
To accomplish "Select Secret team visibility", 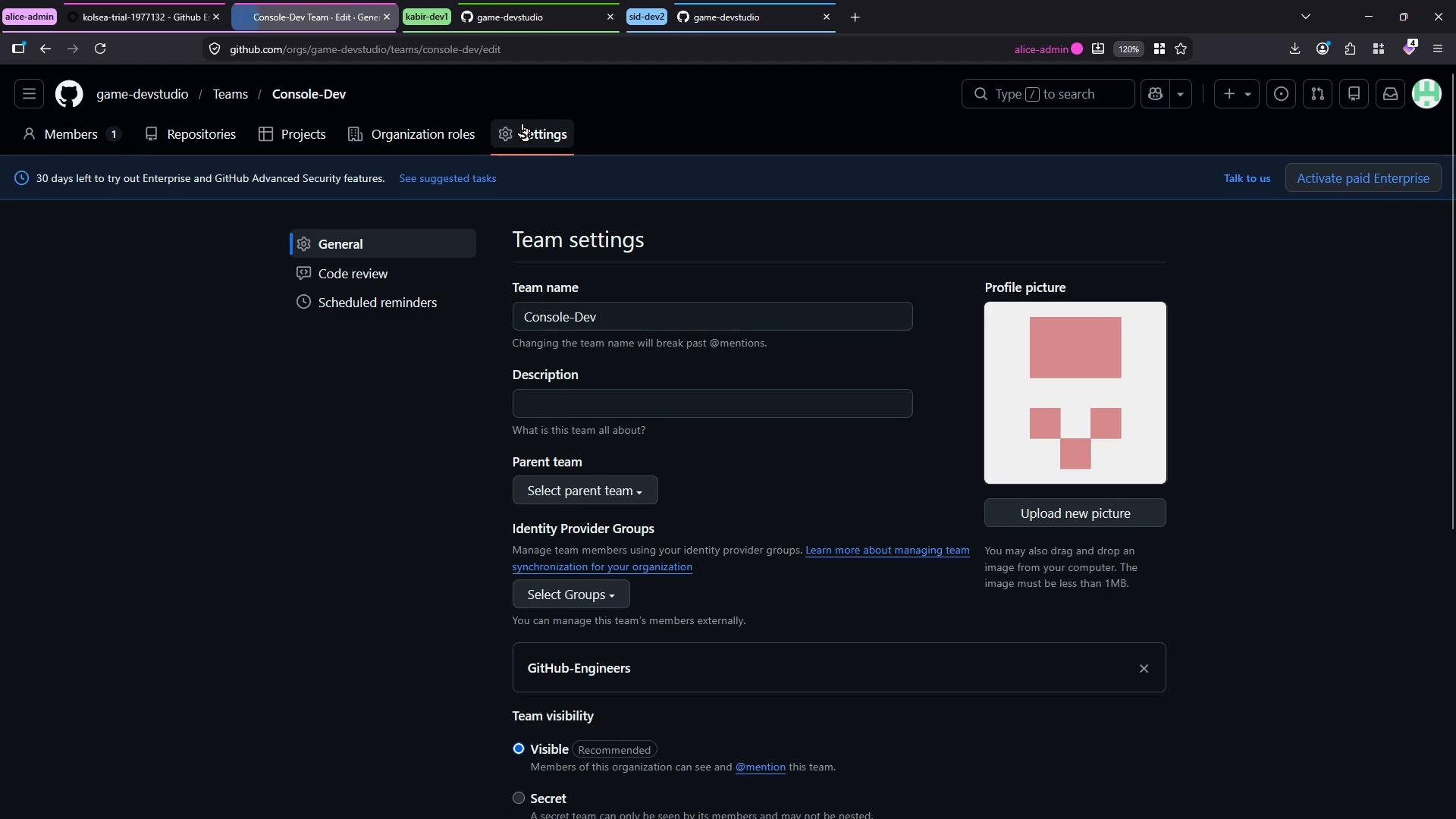I will pos(519,799).
